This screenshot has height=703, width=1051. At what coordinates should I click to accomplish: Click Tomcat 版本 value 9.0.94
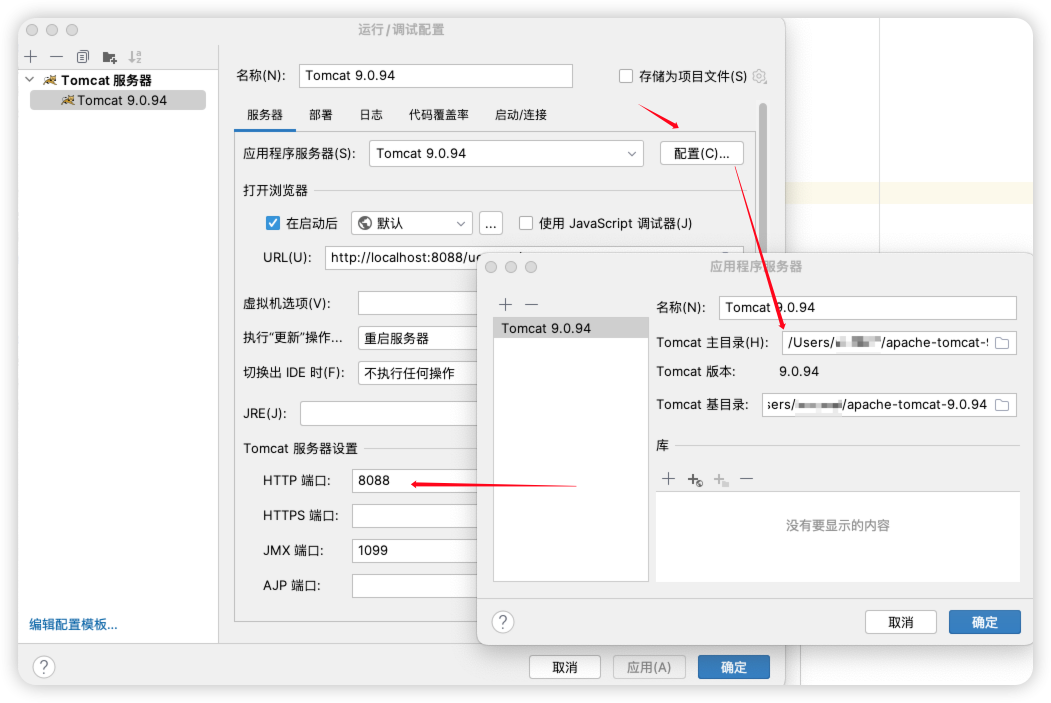pos(798,371)
